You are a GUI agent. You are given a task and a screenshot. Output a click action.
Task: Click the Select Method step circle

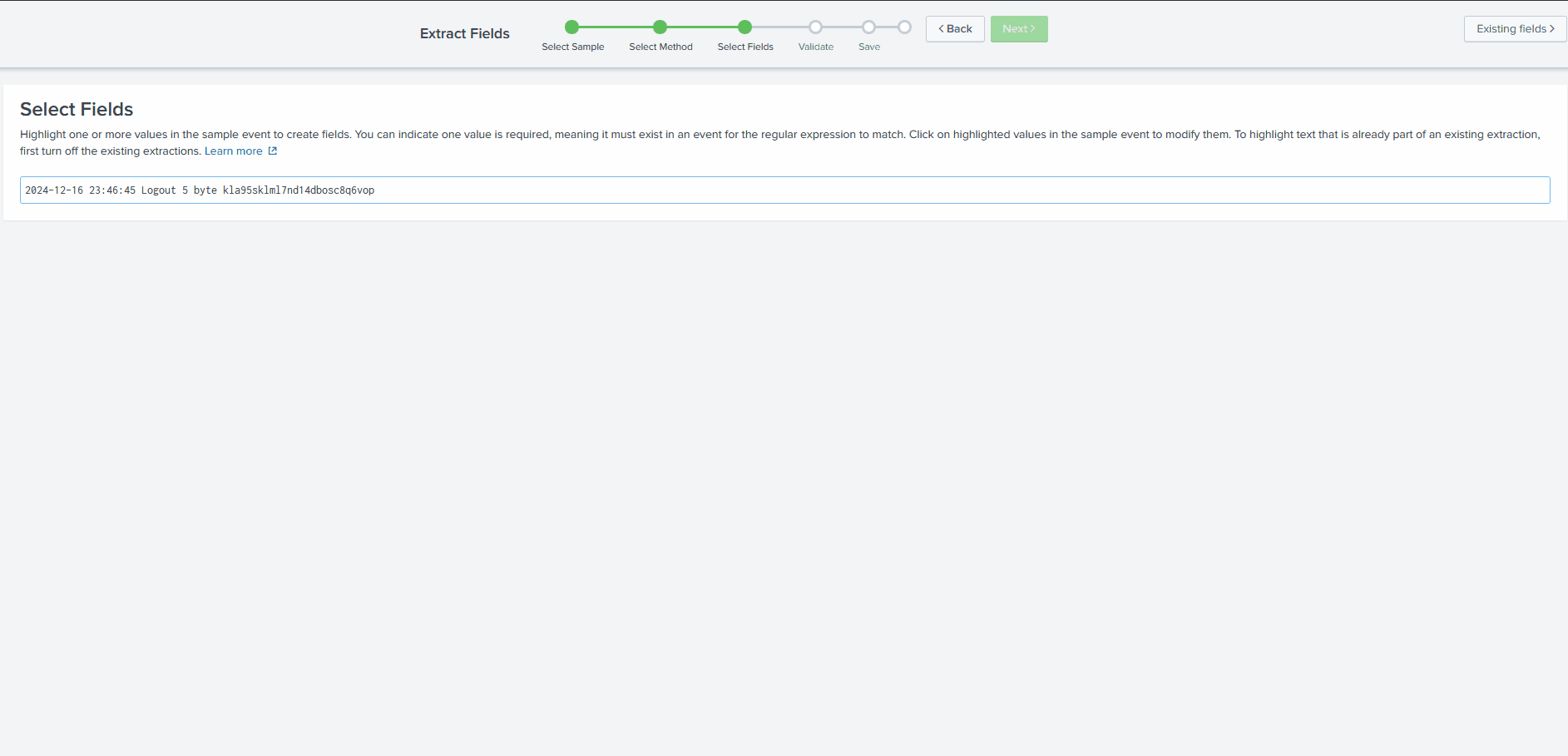tap(660, 27)
